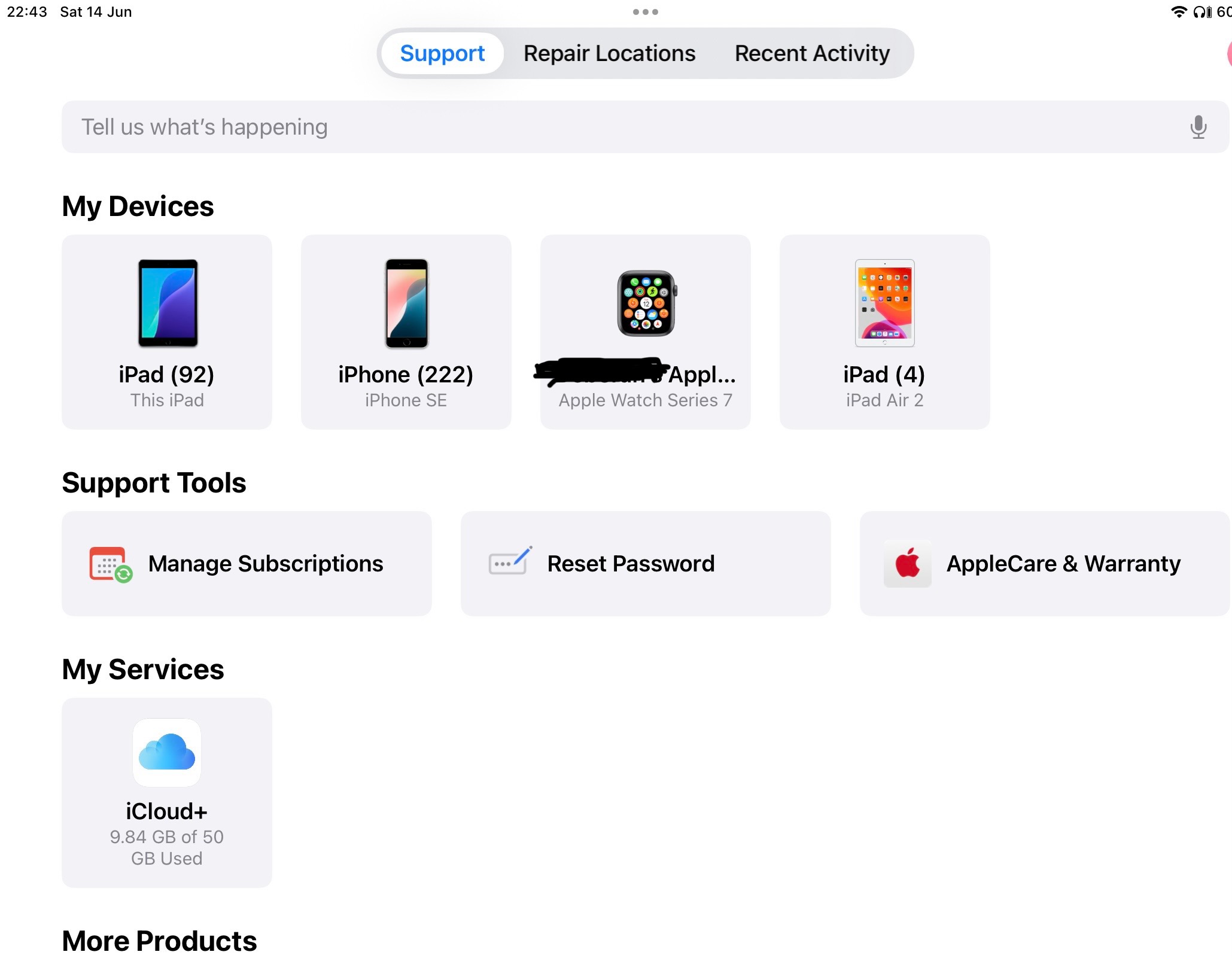
Task: Click the 'iPhone SE' subtitle
Action: [x=406, y=400]
